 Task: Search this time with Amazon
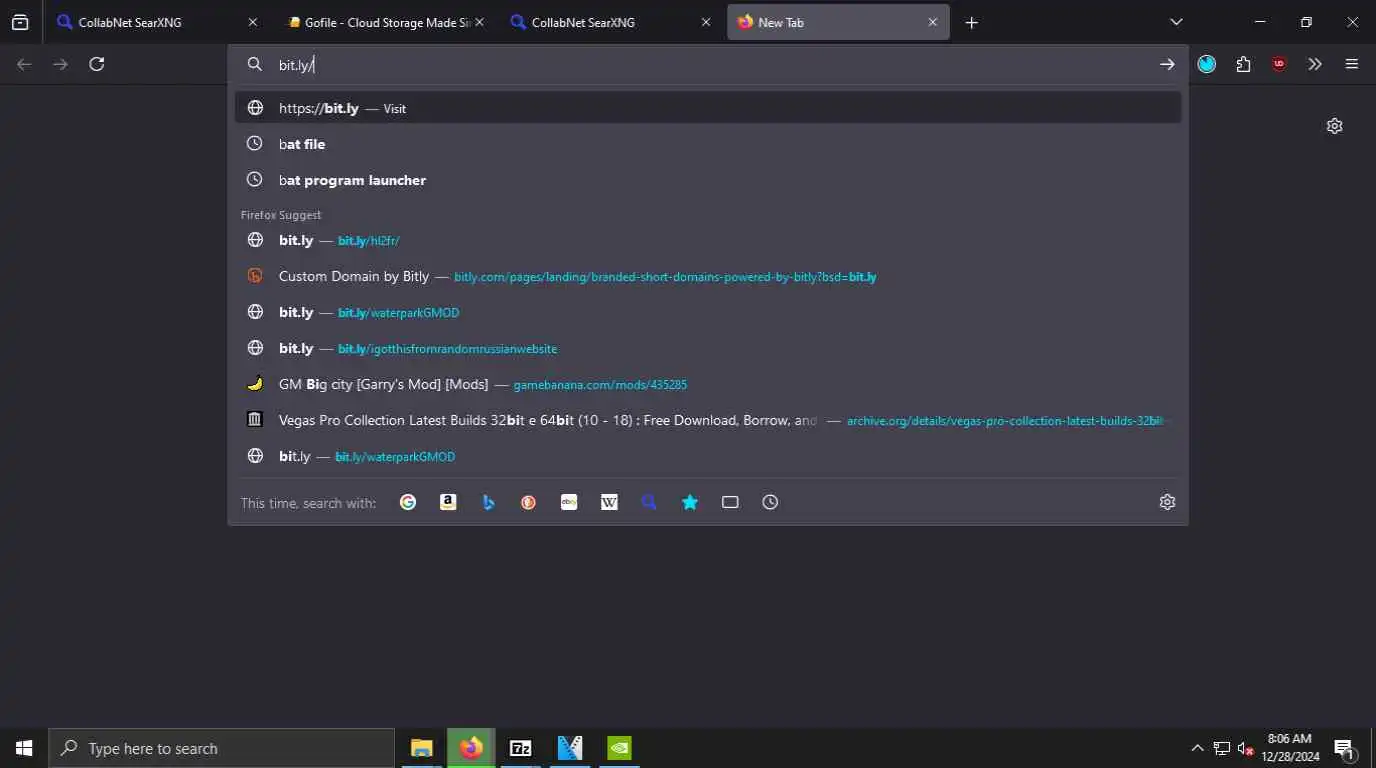pos(448,502)
